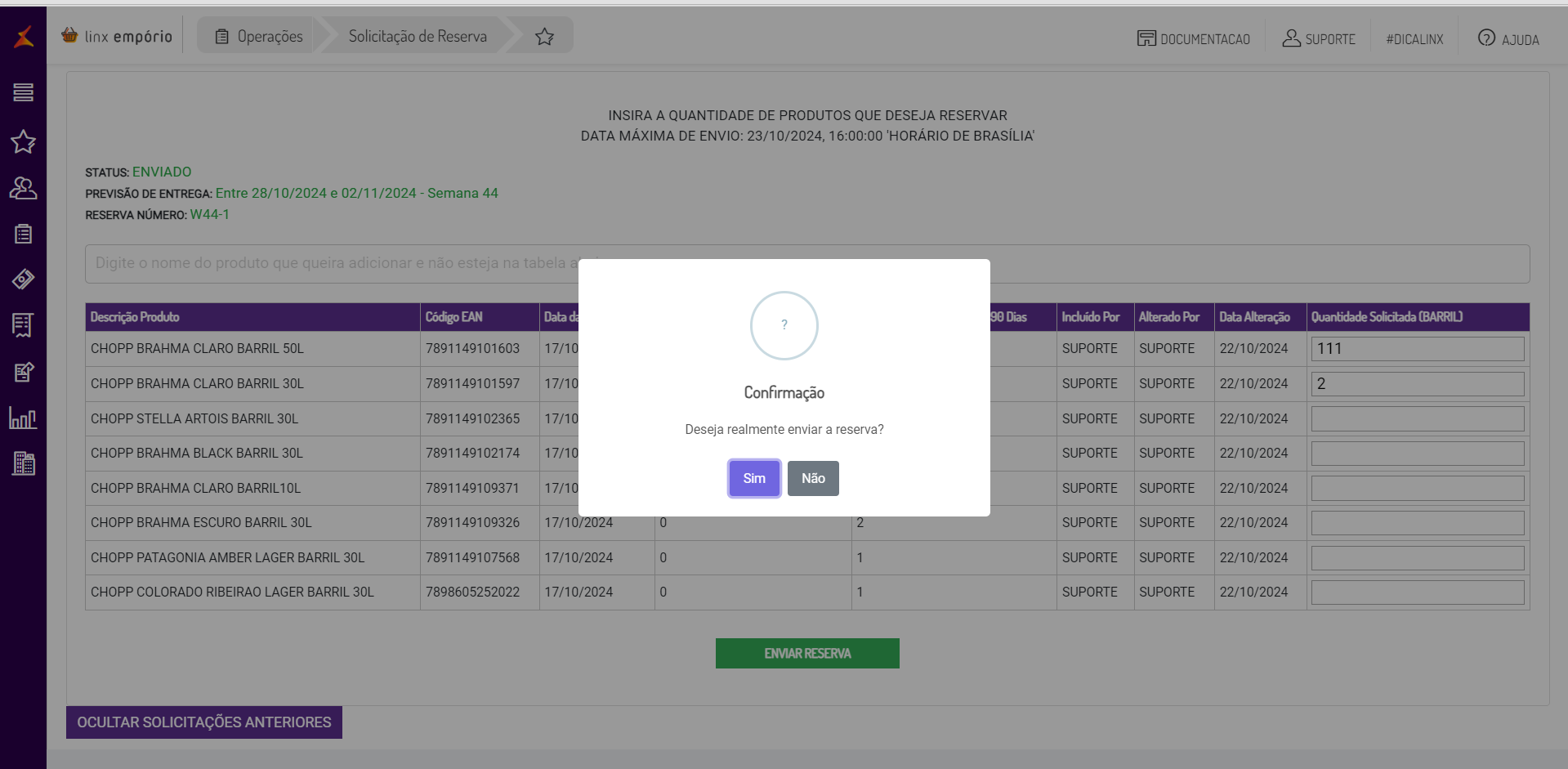Viewport: 1568px width, 769px height.
Task: Click the AJUDA question mark icon
Action: coord(1486,38)
